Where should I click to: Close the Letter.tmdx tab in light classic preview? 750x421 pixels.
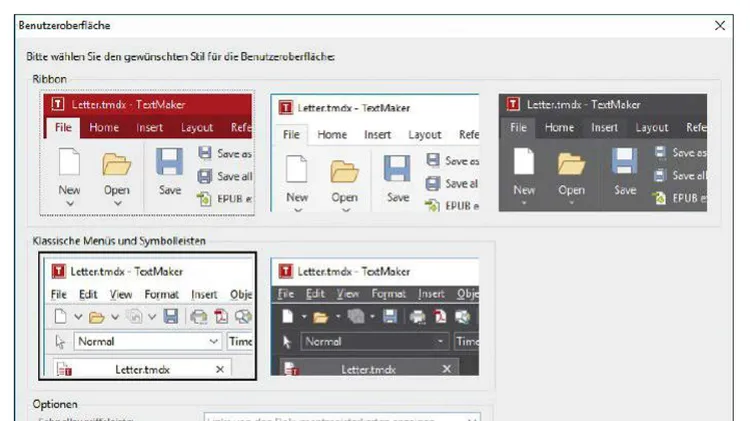220,369
